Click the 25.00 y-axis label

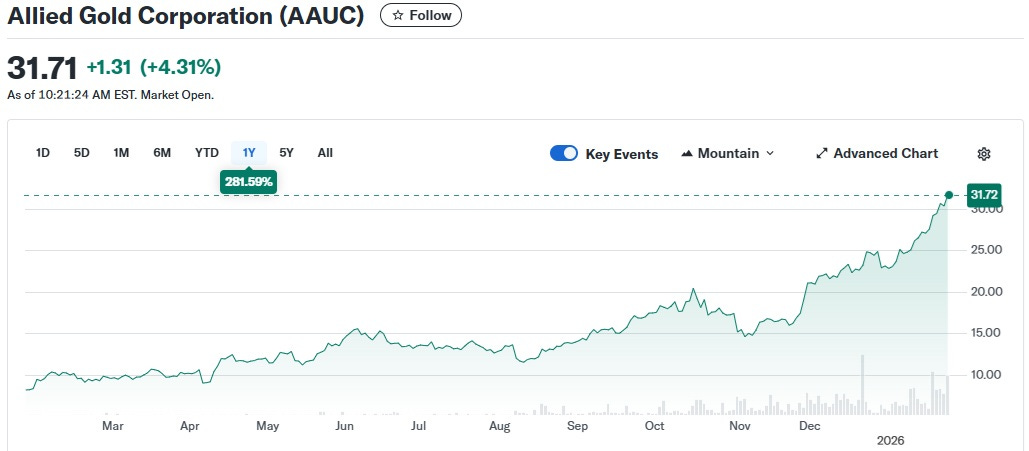[x=985, y=250]
